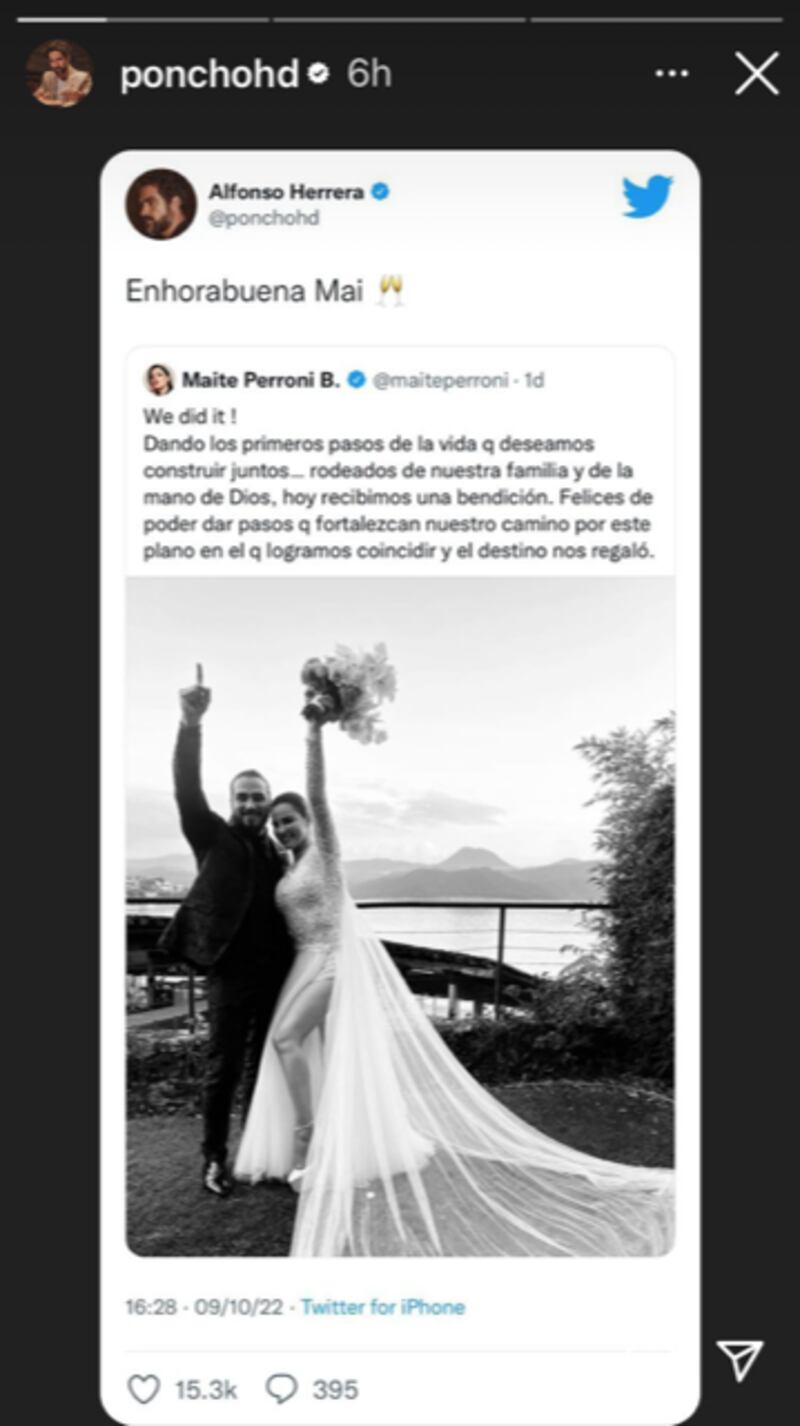The image size is (800, 1426).
Task: Click the Twitter for iPhone link
Action: click(383, 1307)
